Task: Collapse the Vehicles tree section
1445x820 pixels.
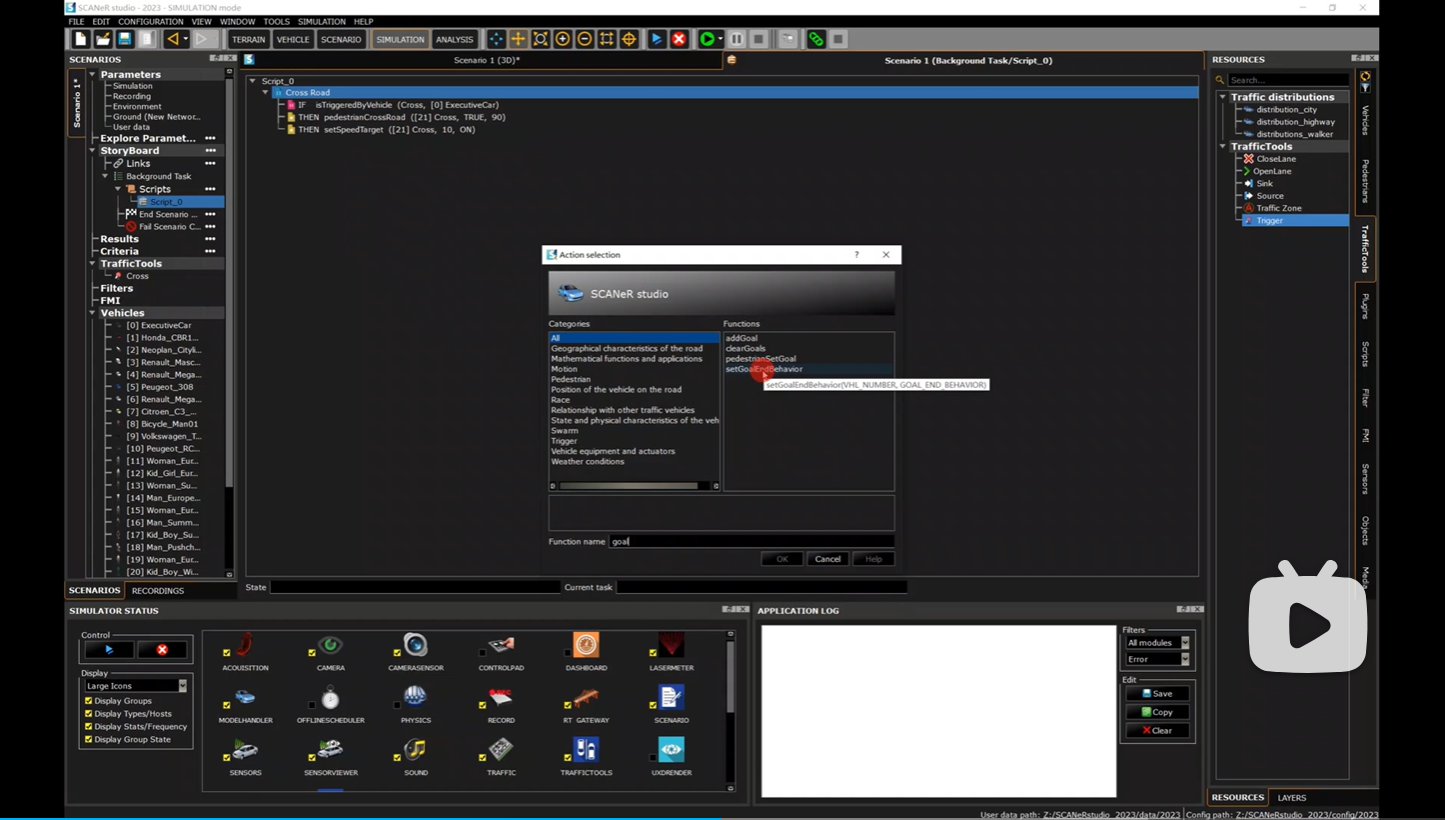Action: (x=93, y=313)
